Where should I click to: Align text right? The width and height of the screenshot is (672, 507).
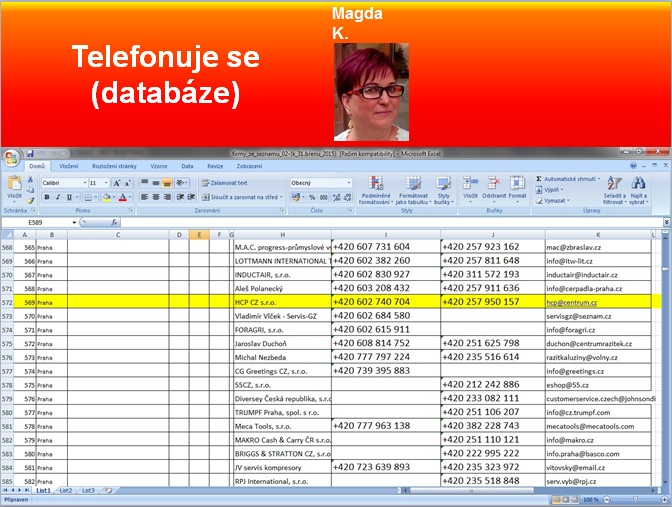pyautogui.click(x=167, y=197)
